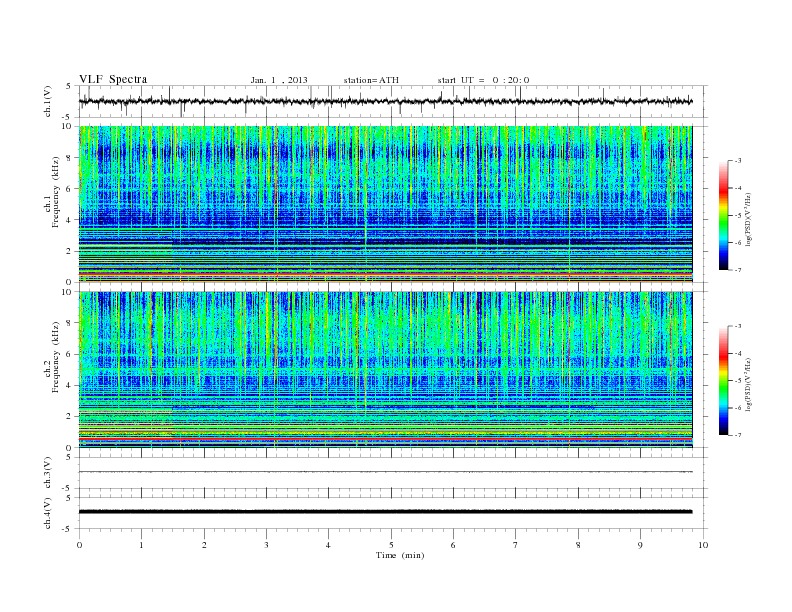Click the station=ATH label
792x612 pixels.
click(371, 80)
